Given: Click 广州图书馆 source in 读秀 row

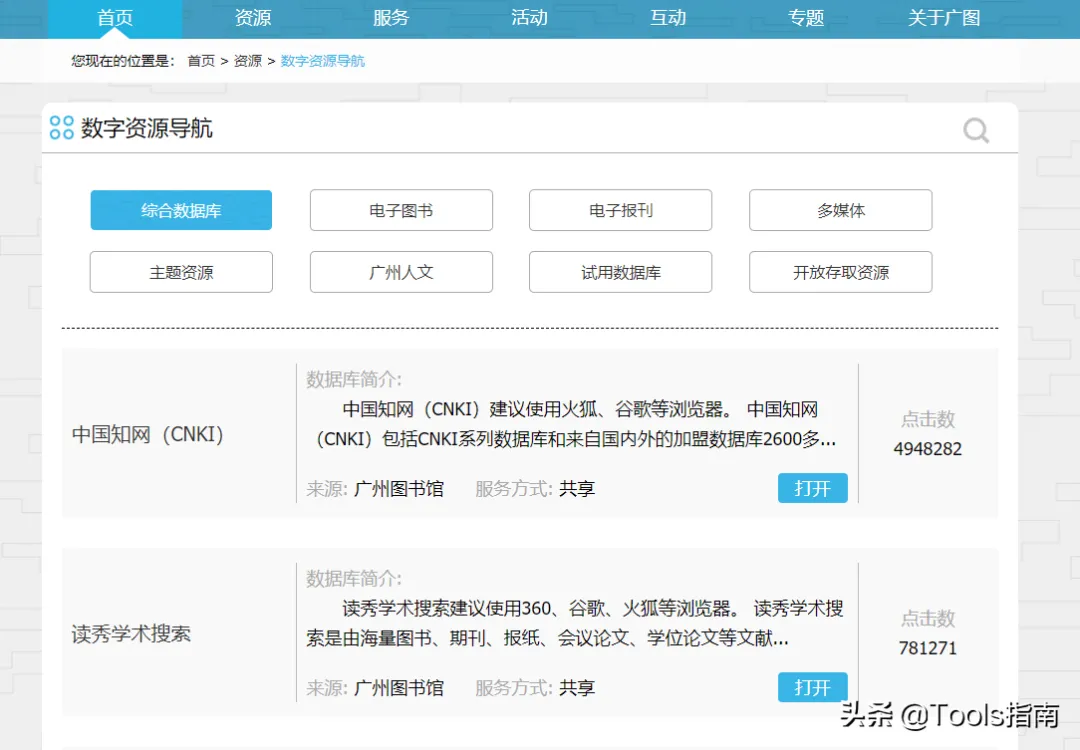Looking at the screenshot, I should [x=399, y=688].
